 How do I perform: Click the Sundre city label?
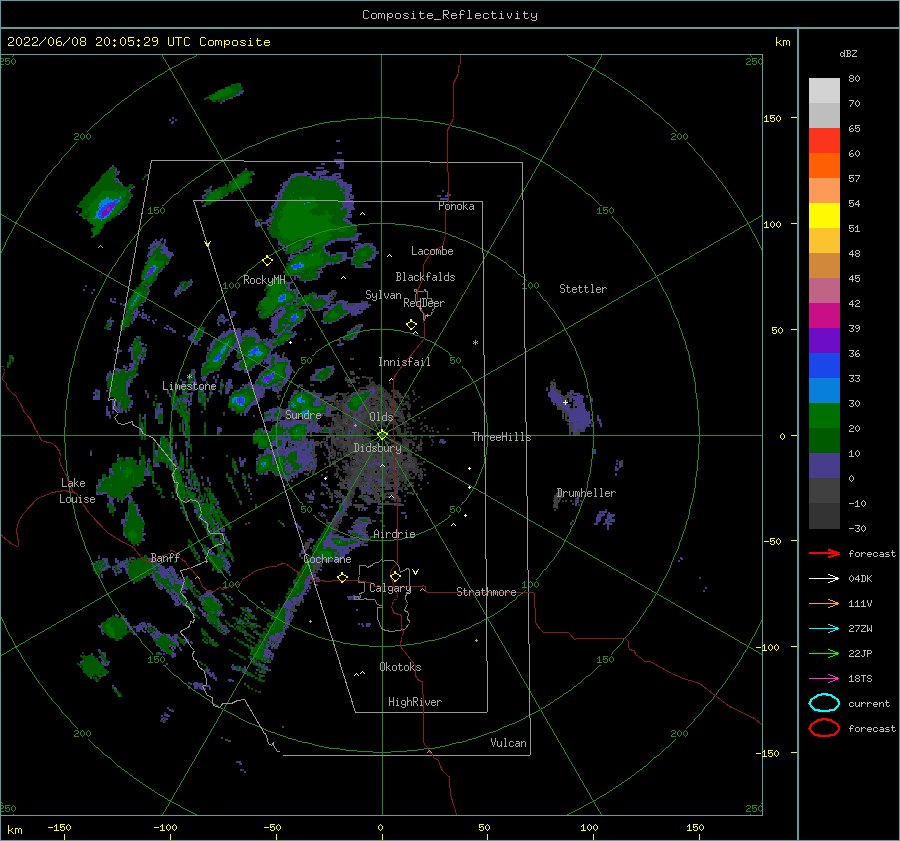tap(303, 414)
